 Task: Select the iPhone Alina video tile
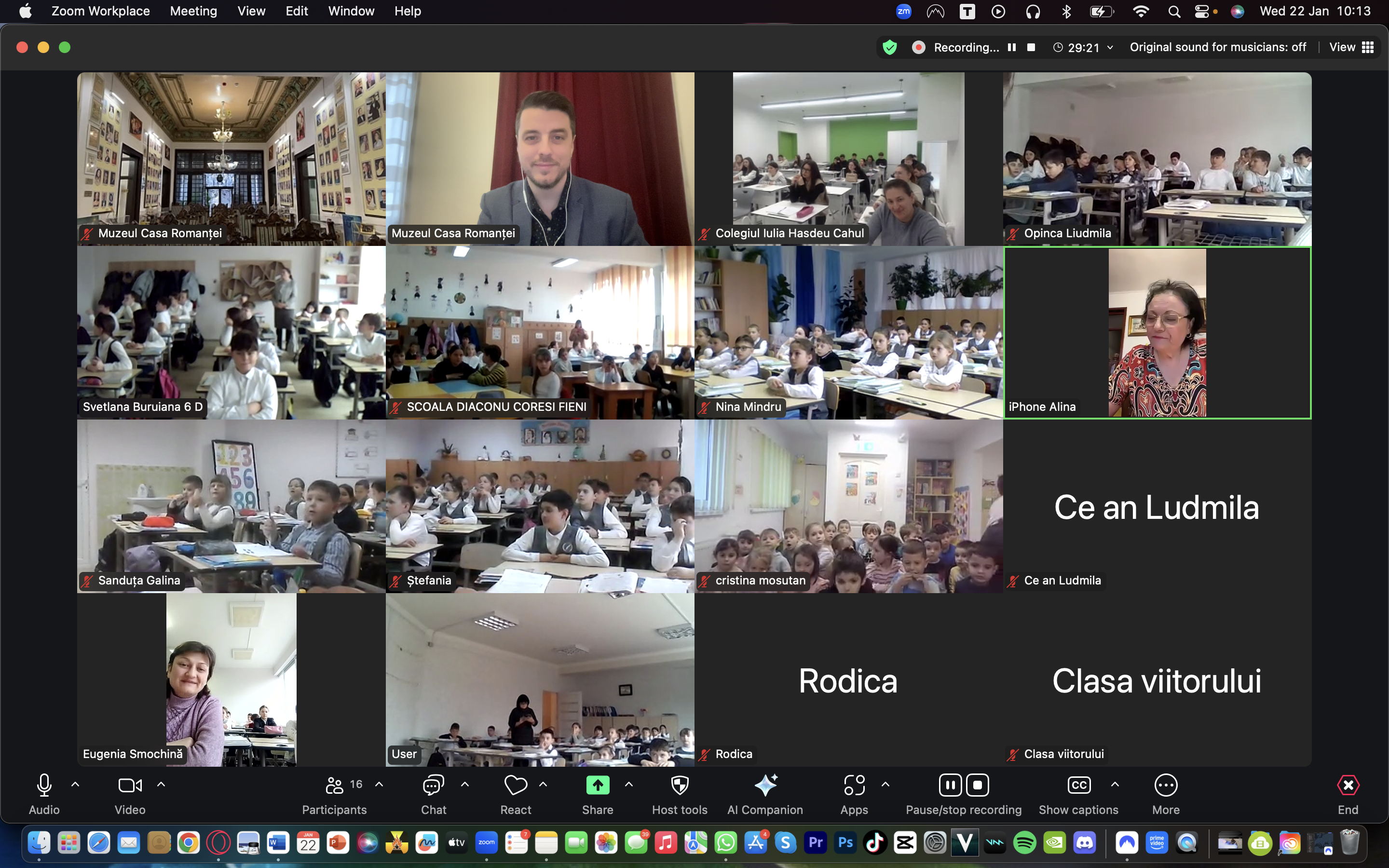(1157, 333)
